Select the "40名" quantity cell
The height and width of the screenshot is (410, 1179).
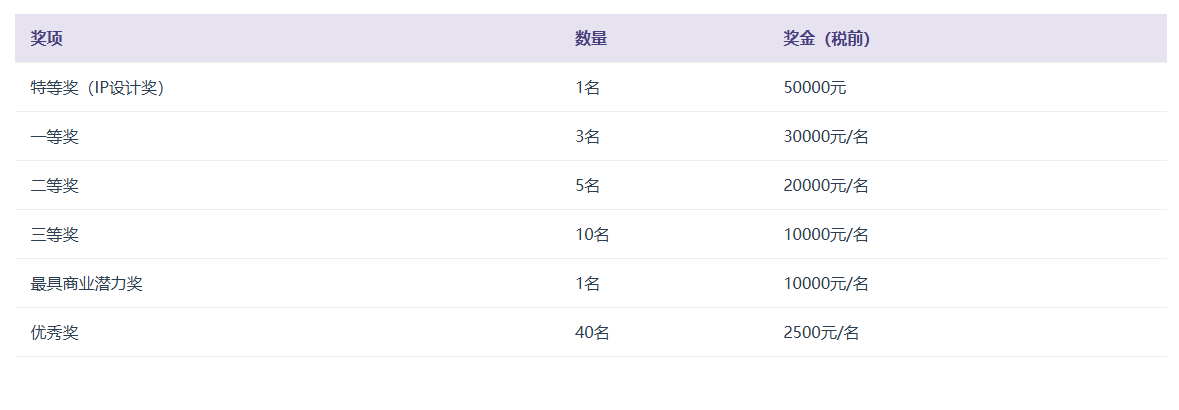(x=592, y=333)
